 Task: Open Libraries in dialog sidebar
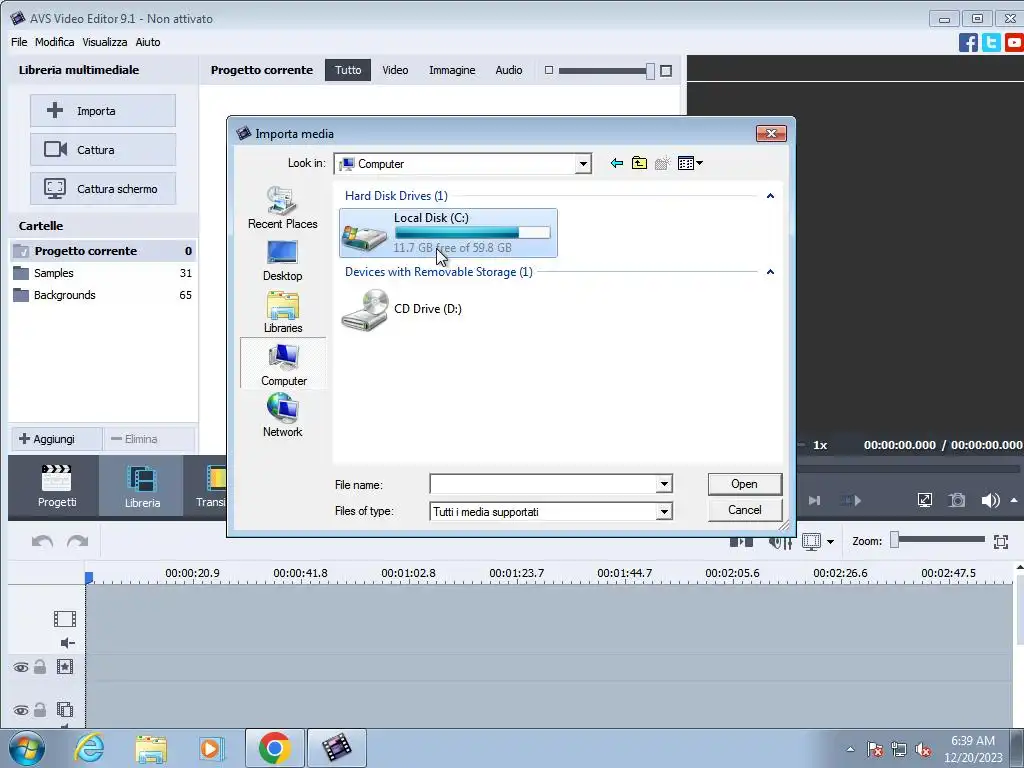click(283, 312)
